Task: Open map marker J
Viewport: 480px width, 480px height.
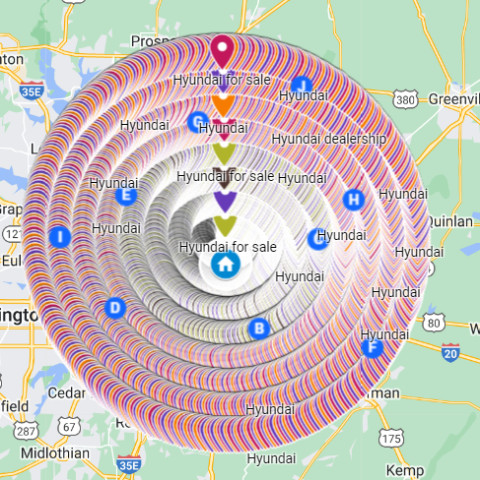Action: click(x=302, y=86)
